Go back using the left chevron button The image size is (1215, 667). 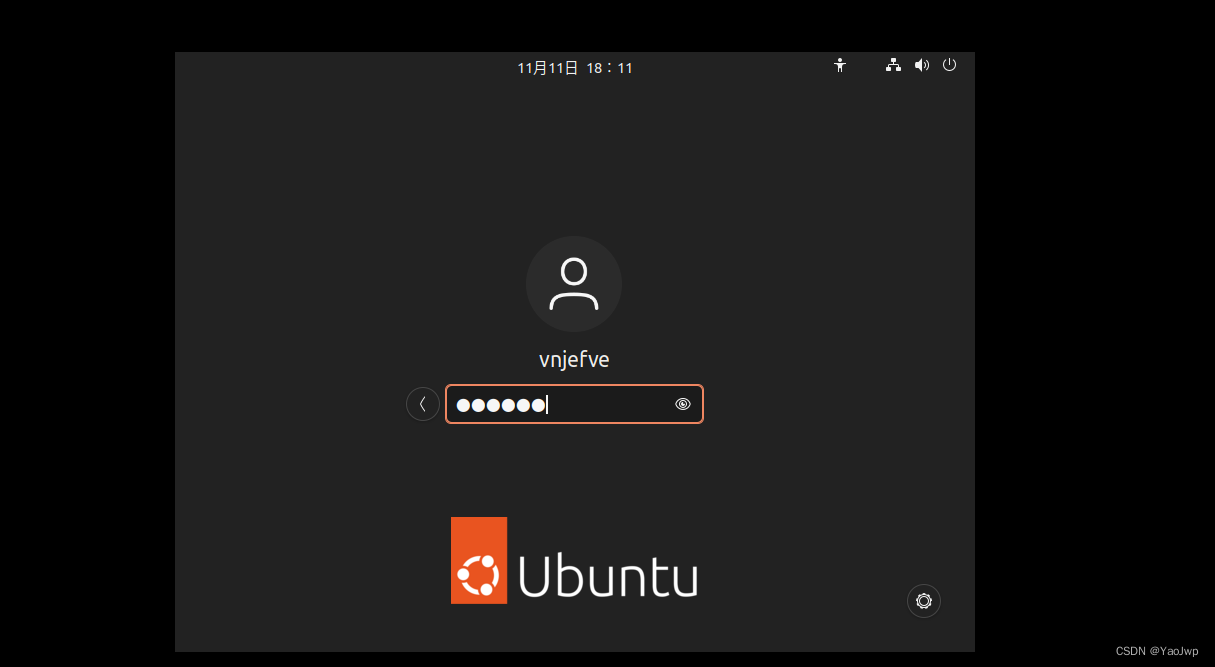[x=423, y=404]
